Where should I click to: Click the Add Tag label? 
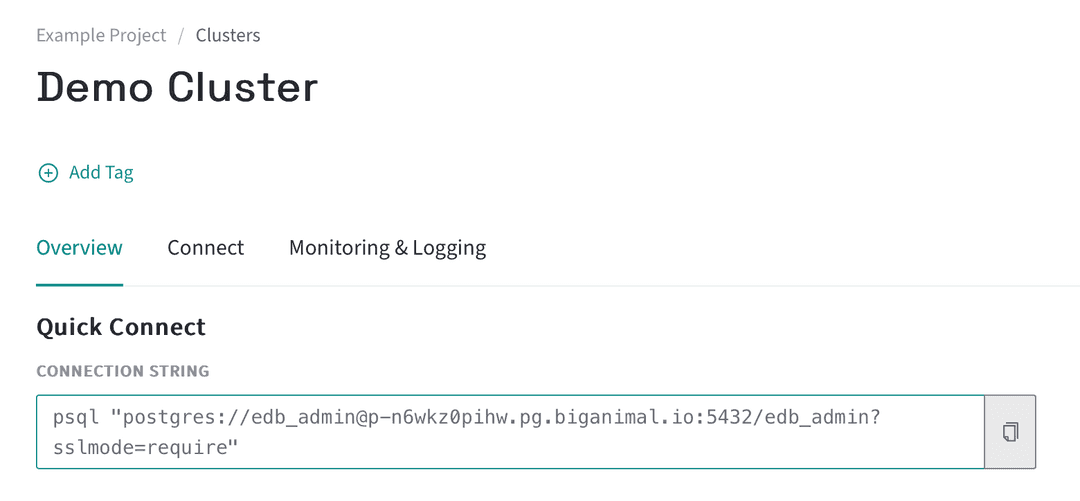(x=101, y=173)
